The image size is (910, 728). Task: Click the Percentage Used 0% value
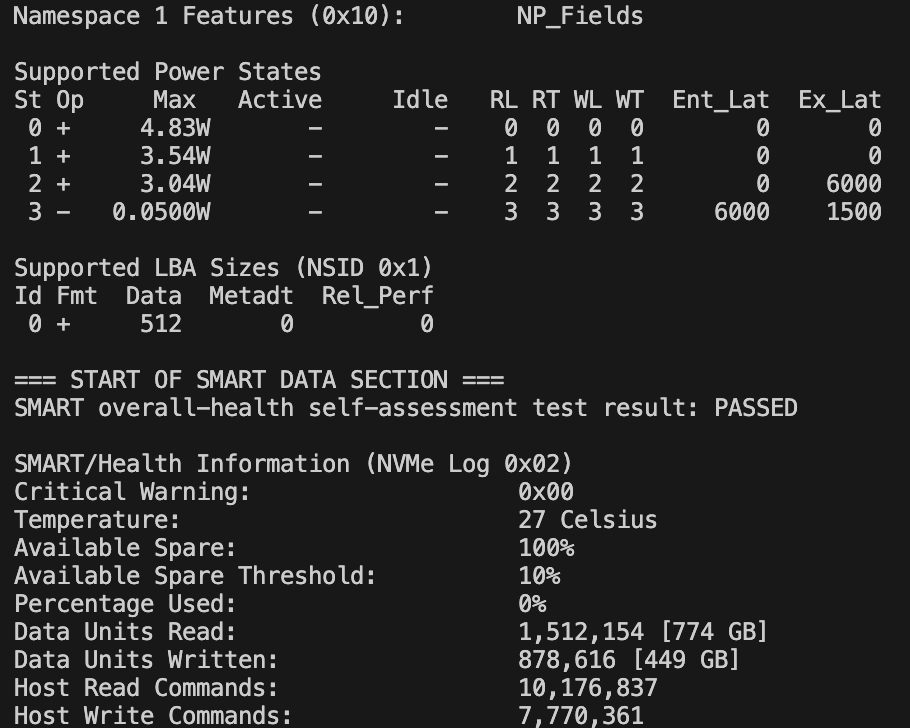coord(531,604)
